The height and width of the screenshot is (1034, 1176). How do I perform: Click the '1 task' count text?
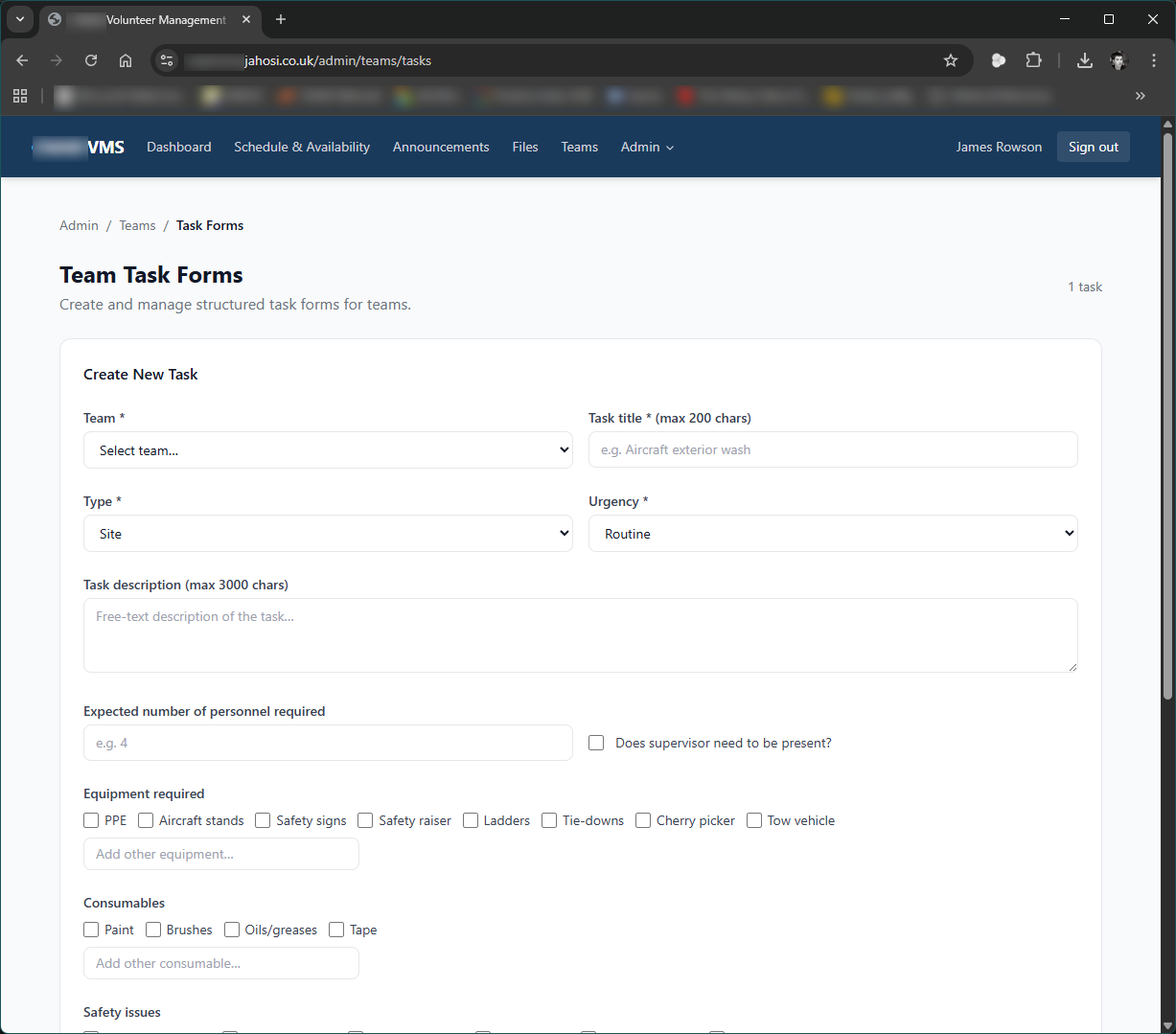pyautogui.click(x=1085, y=287)
